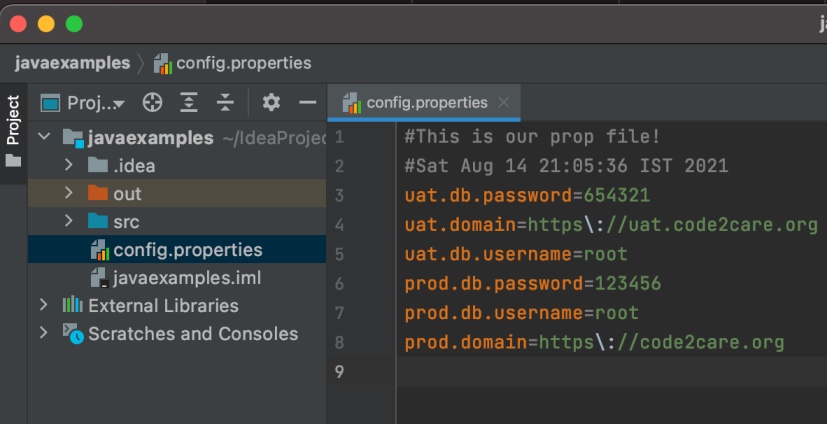Open Project panel settings gear

click(271, 103)
